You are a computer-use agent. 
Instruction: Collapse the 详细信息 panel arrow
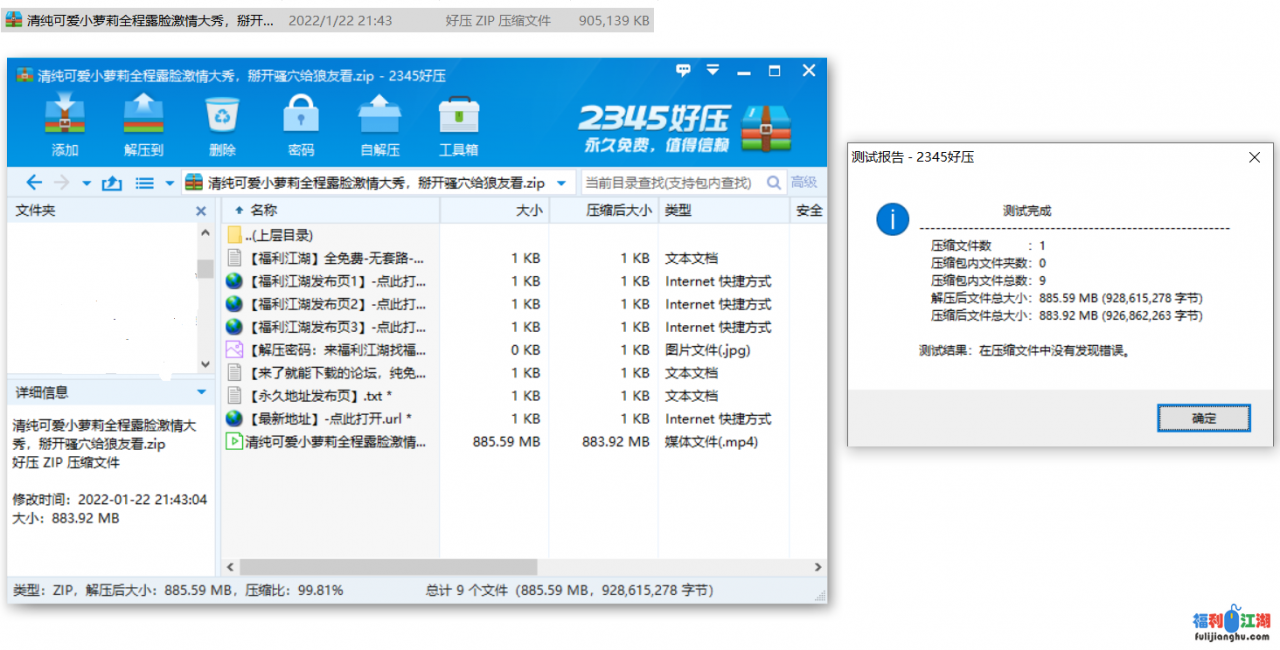click(202, 393)
